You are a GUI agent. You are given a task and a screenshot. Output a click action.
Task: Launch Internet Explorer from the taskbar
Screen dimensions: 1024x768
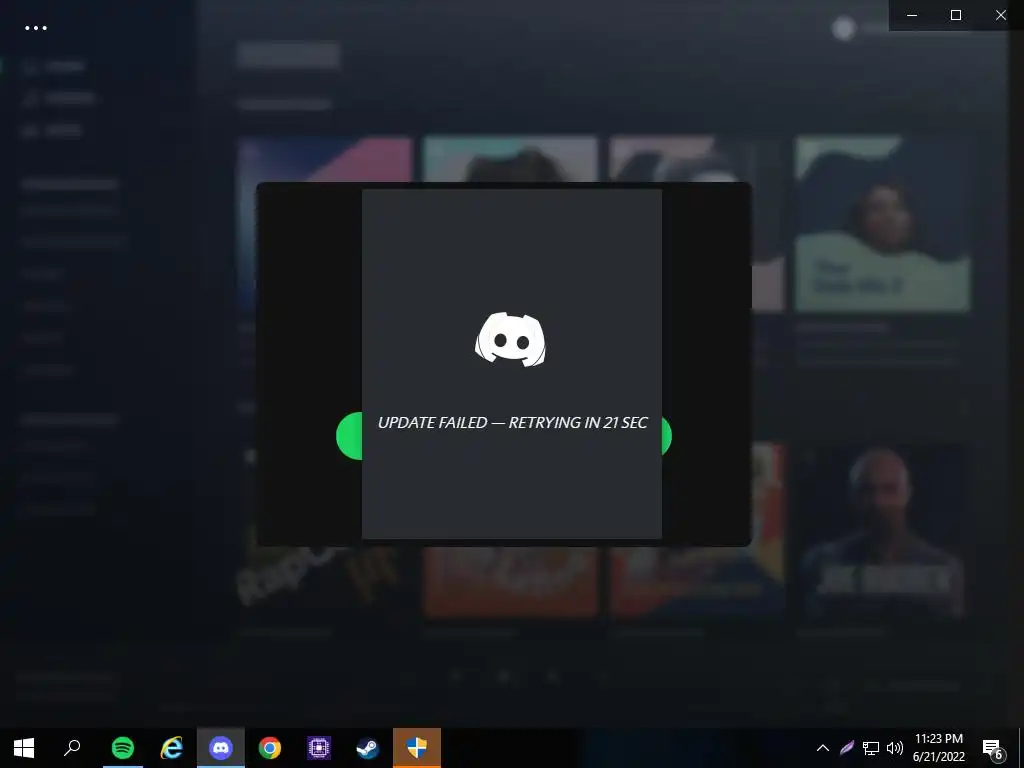[x=172, y=748]
